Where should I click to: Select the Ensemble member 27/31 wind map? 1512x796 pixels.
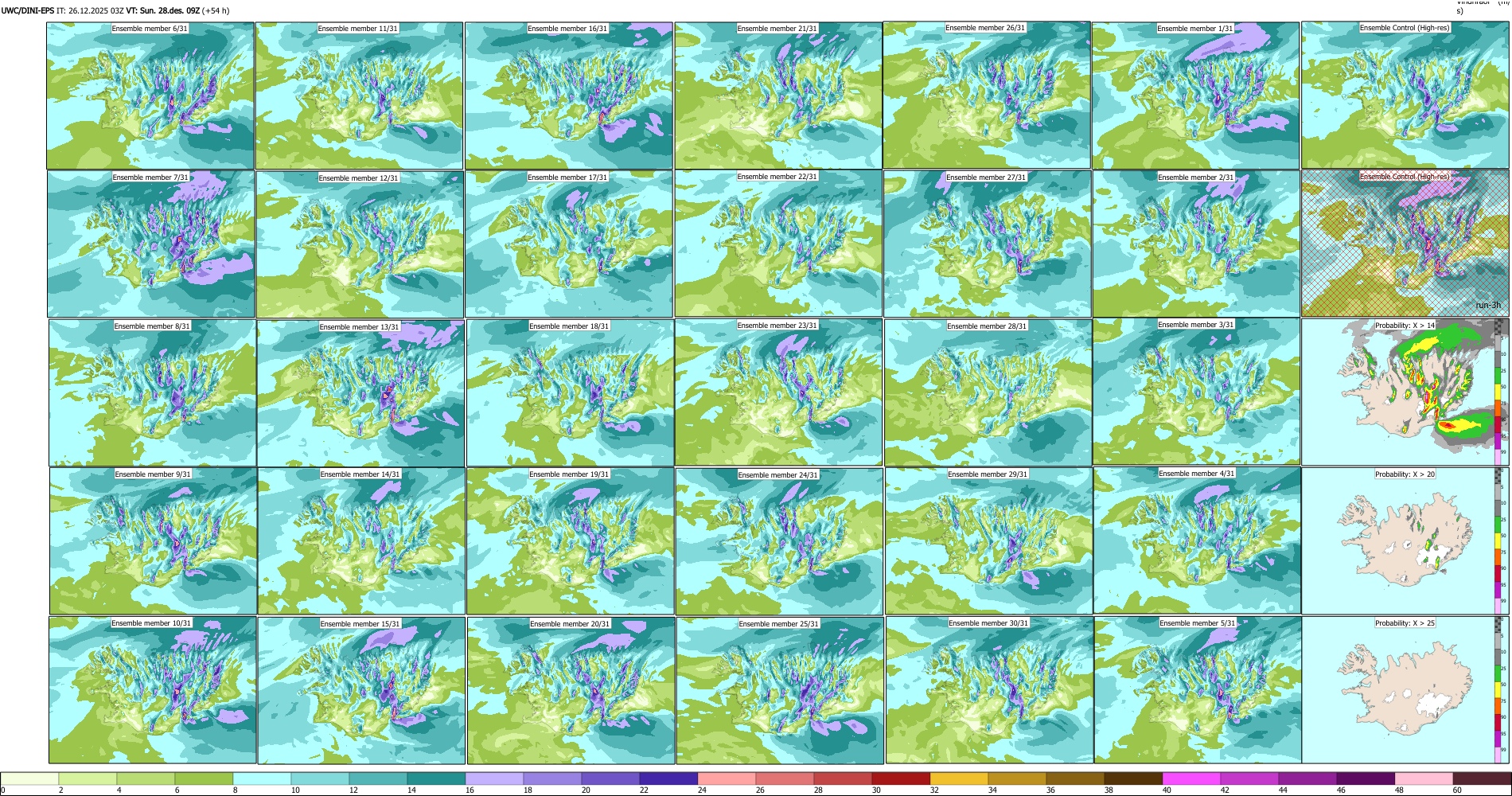987,244
